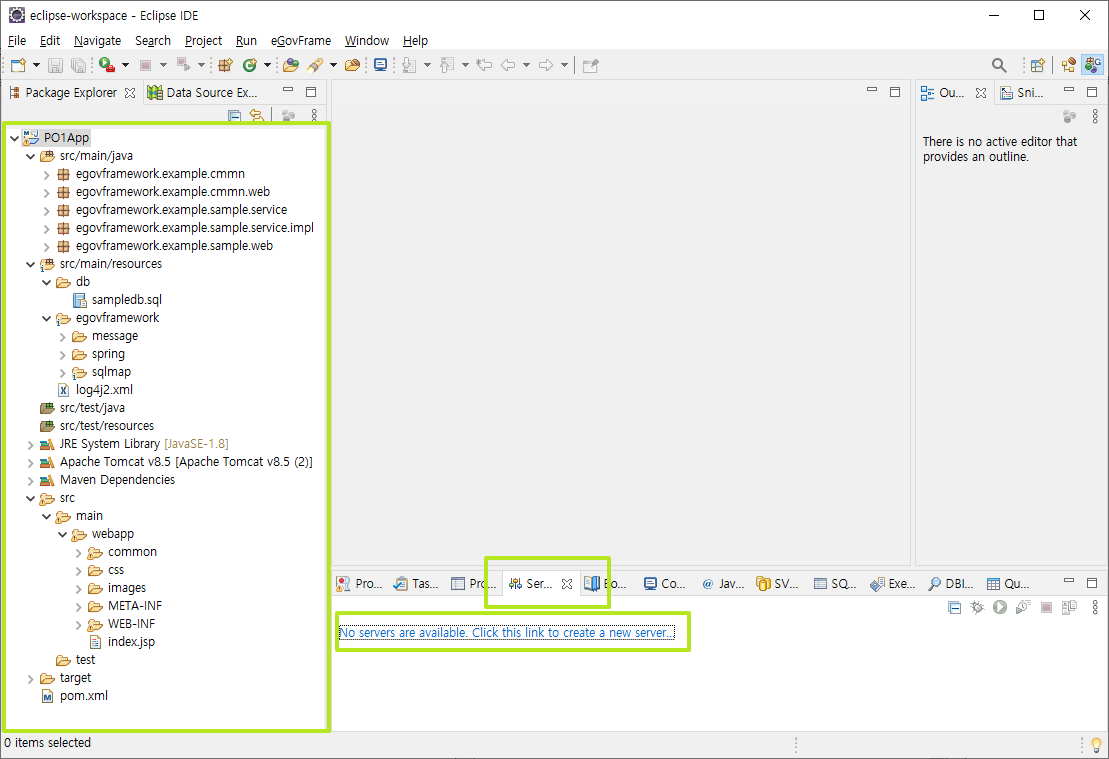Image resolution: width=1109 pixels, height=759 pixels.
Task: Switch to the Javadoc tab
Action: click(723, 584)
